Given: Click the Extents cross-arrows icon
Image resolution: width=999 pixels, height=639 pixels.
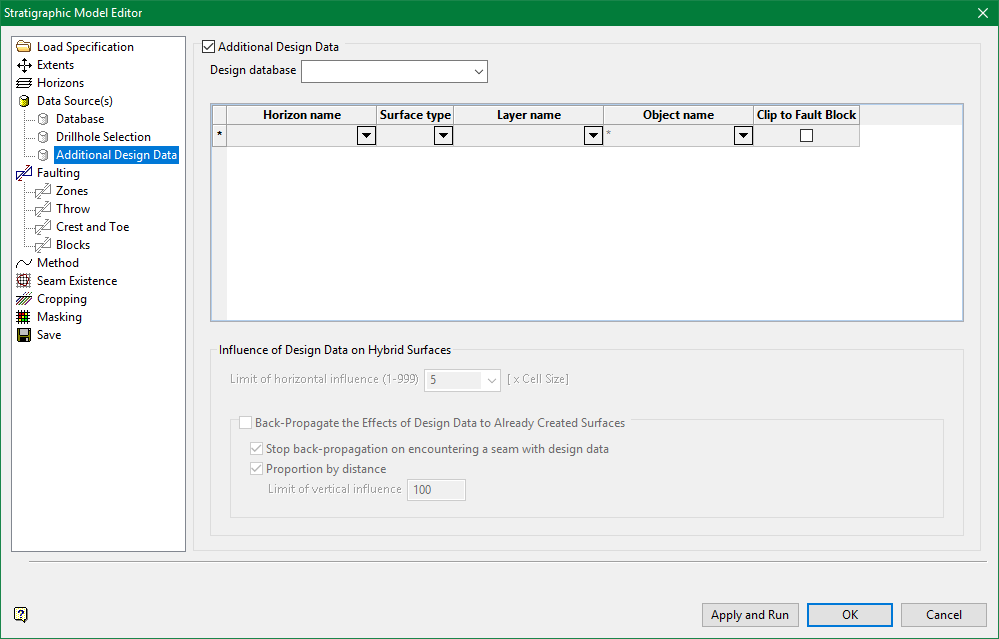Looking at the screenshot, I should tap(24, 65).
